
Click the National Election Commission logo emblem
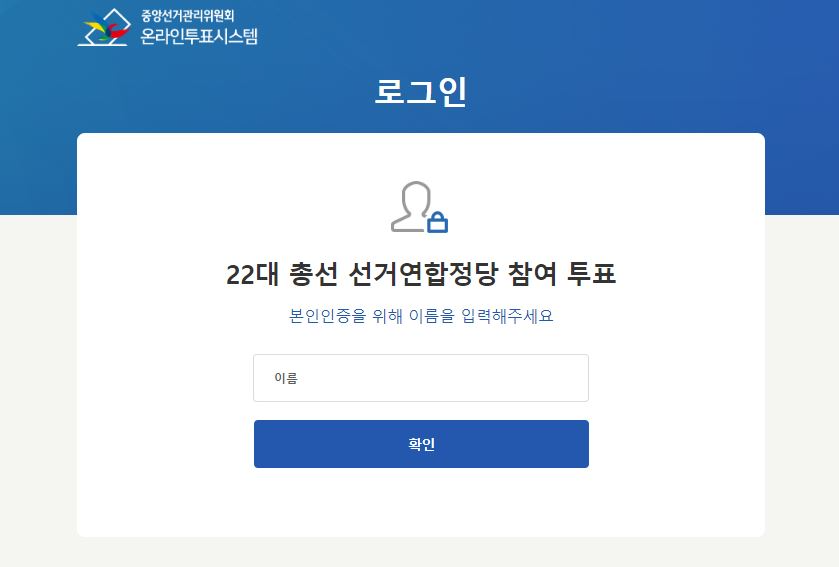click(x=104, y=27)
